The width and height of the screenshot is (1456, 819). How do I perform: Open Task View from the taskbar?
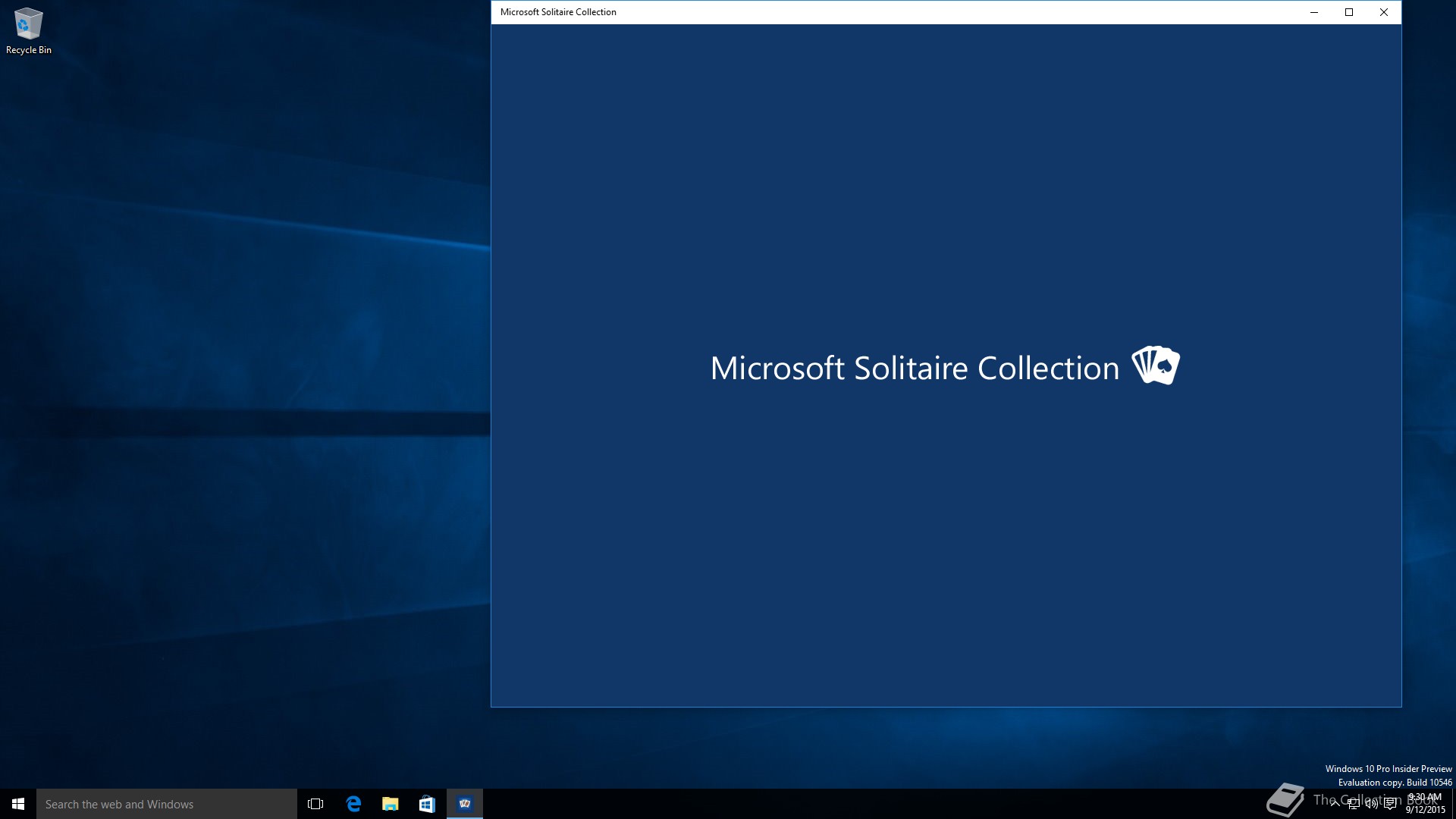click(x=315, y=804)
